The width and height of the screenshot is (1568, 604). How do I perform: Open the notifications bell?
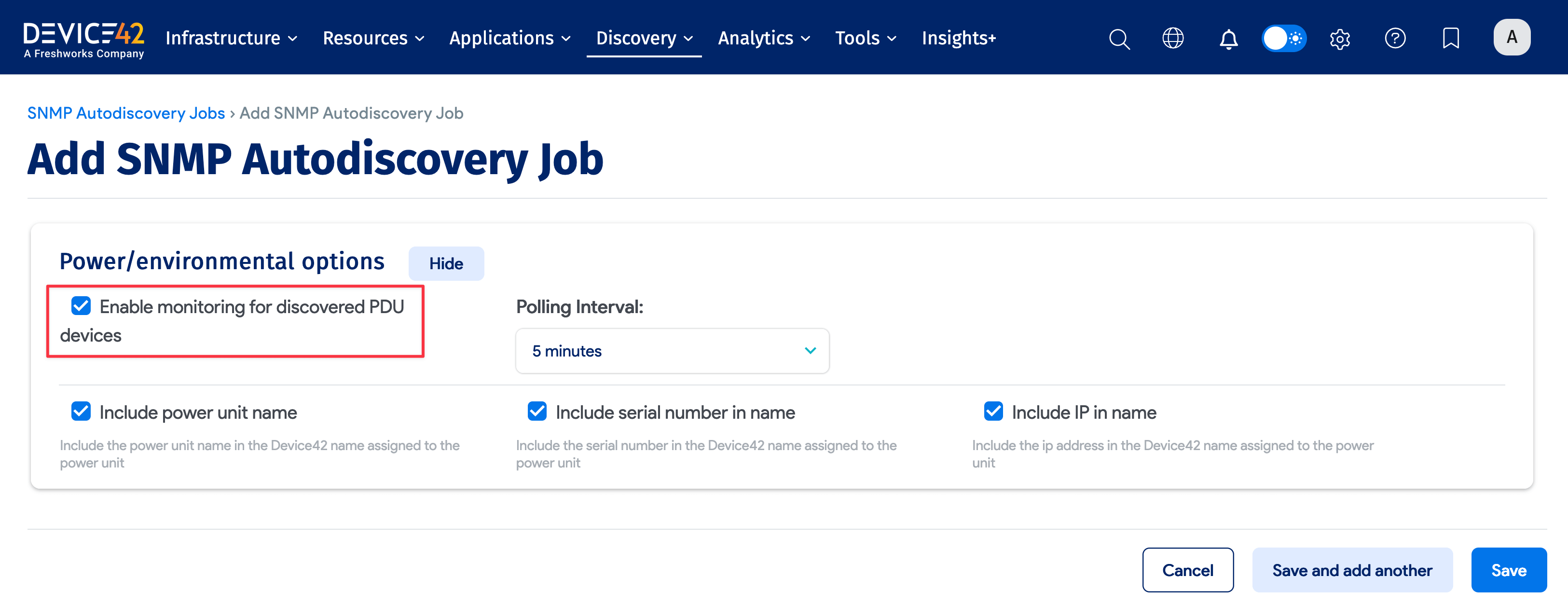pos(1228,39)
